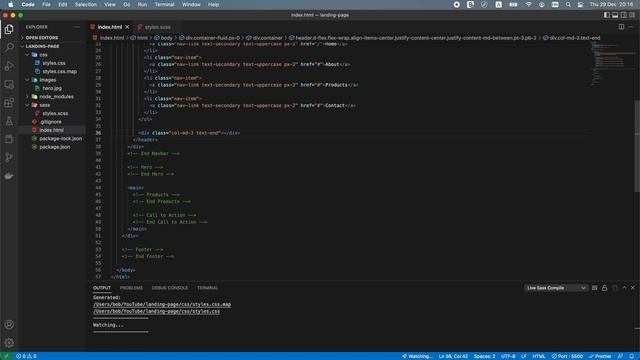Open package-lock.json in explorer
Viewport: 640px width, 360px height.
[x=60, y=139]
